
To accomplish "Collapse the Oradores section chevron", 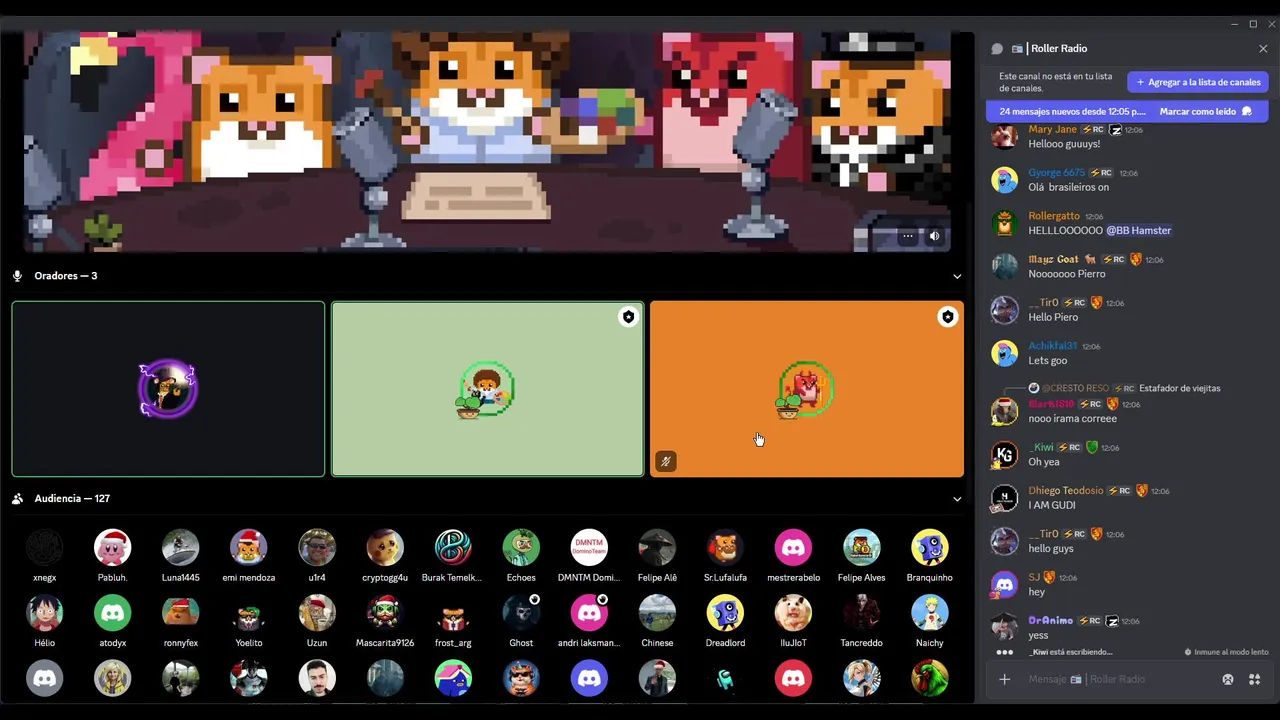I will [x=957, y=276].
